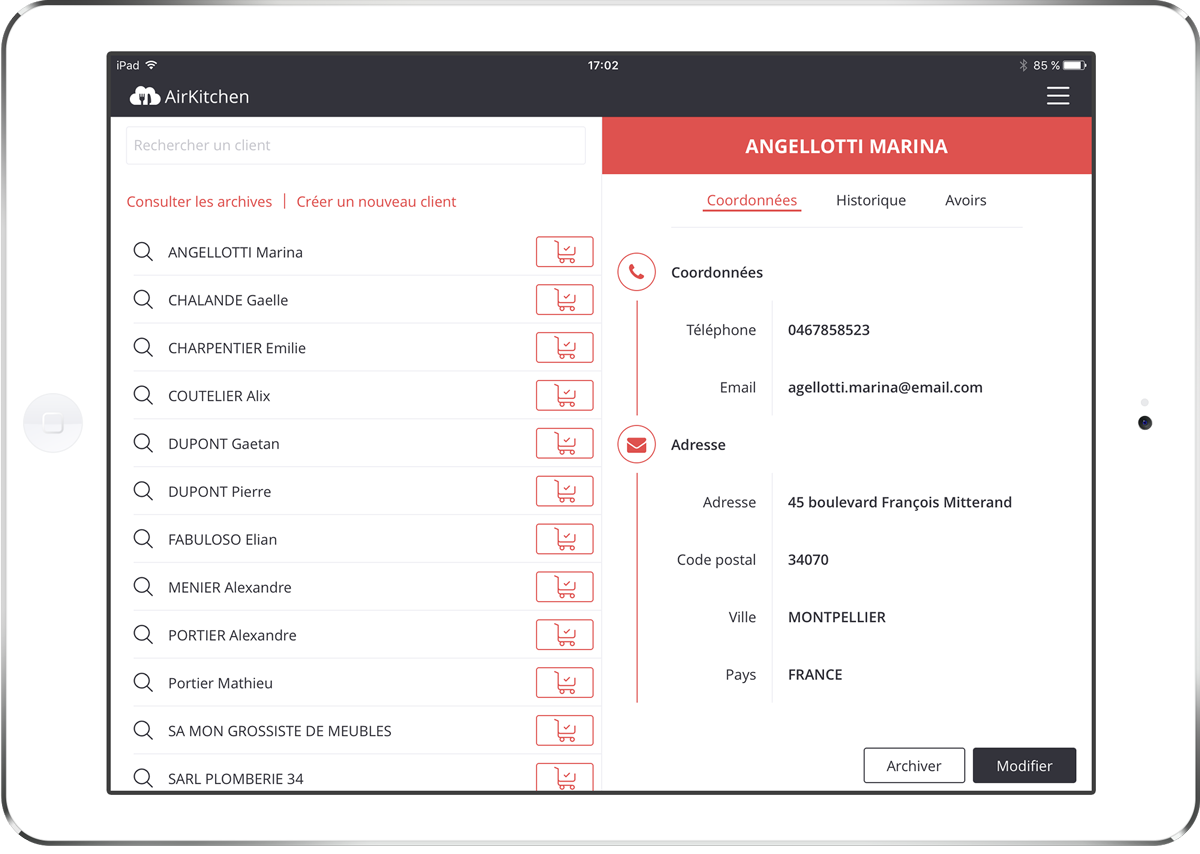Open cart for FABULOSO Elian
Screen dimensions: 1200x854
[x=564, y=539]
